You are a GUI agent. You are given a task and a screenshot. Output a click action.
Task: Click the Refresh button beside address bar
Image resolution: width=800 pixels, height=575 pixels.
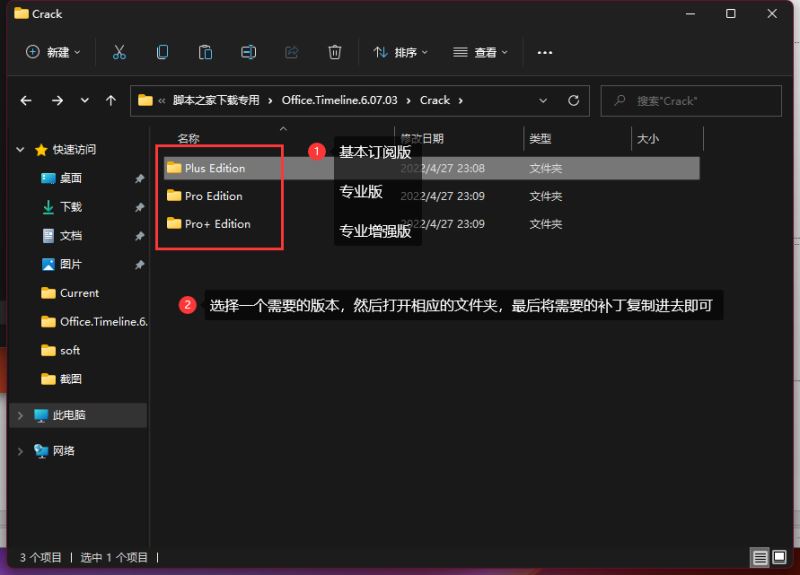pyautogui.click(x=573, y=100)
